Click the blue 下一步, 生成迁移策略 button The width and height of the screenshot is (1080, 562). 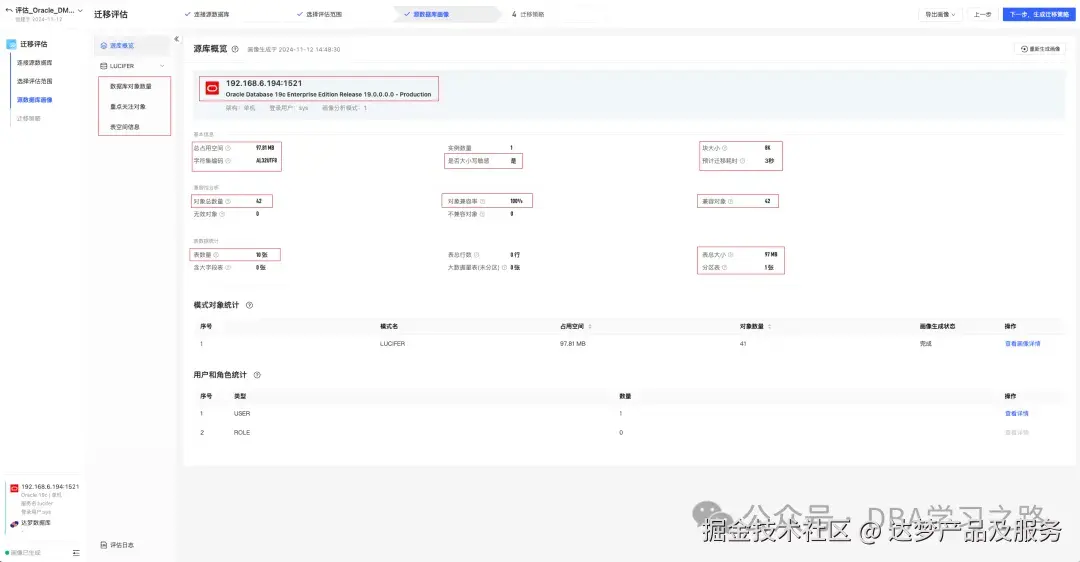point(1039,14)
